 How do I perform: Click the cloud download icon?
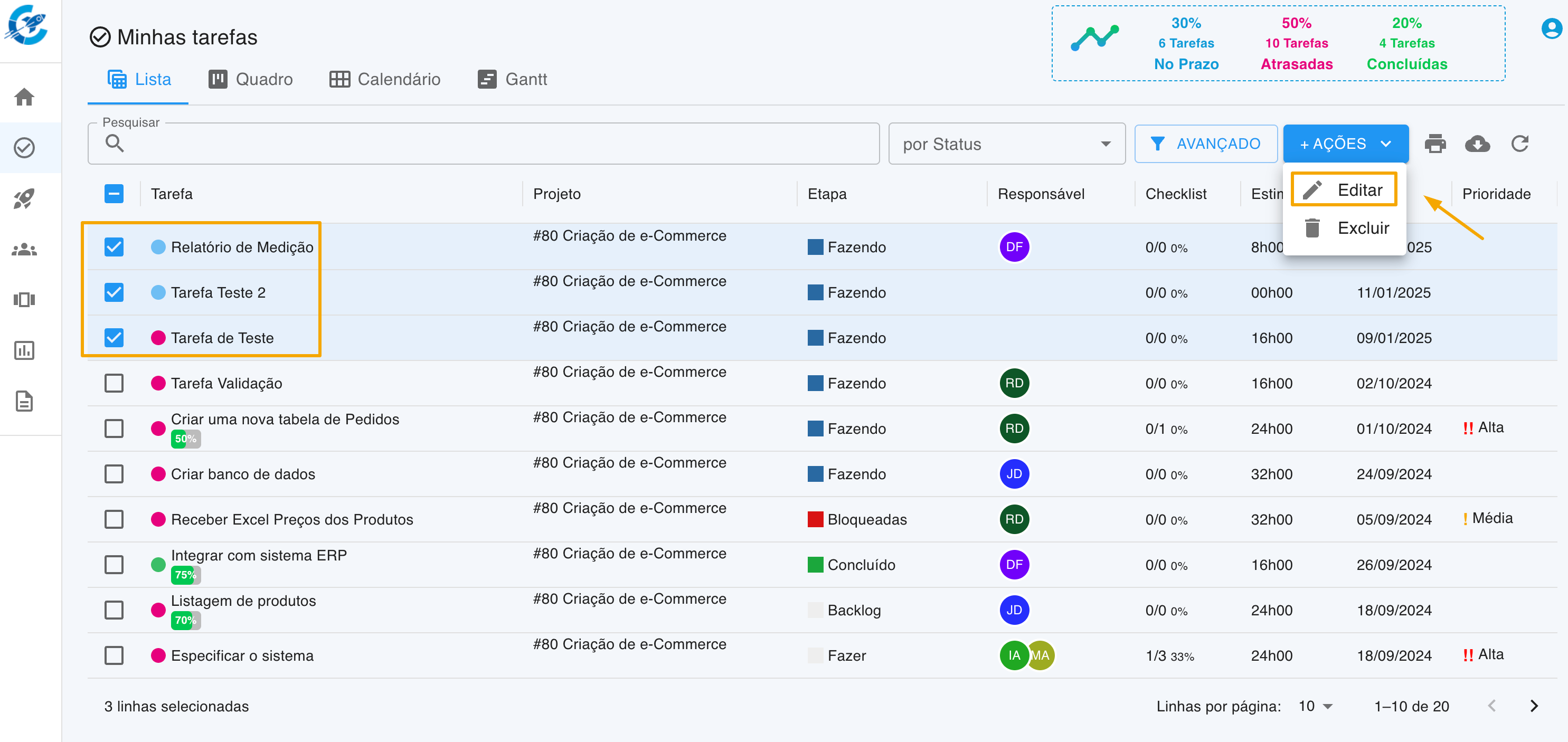pyautogui.click(x=1477, y=144)
